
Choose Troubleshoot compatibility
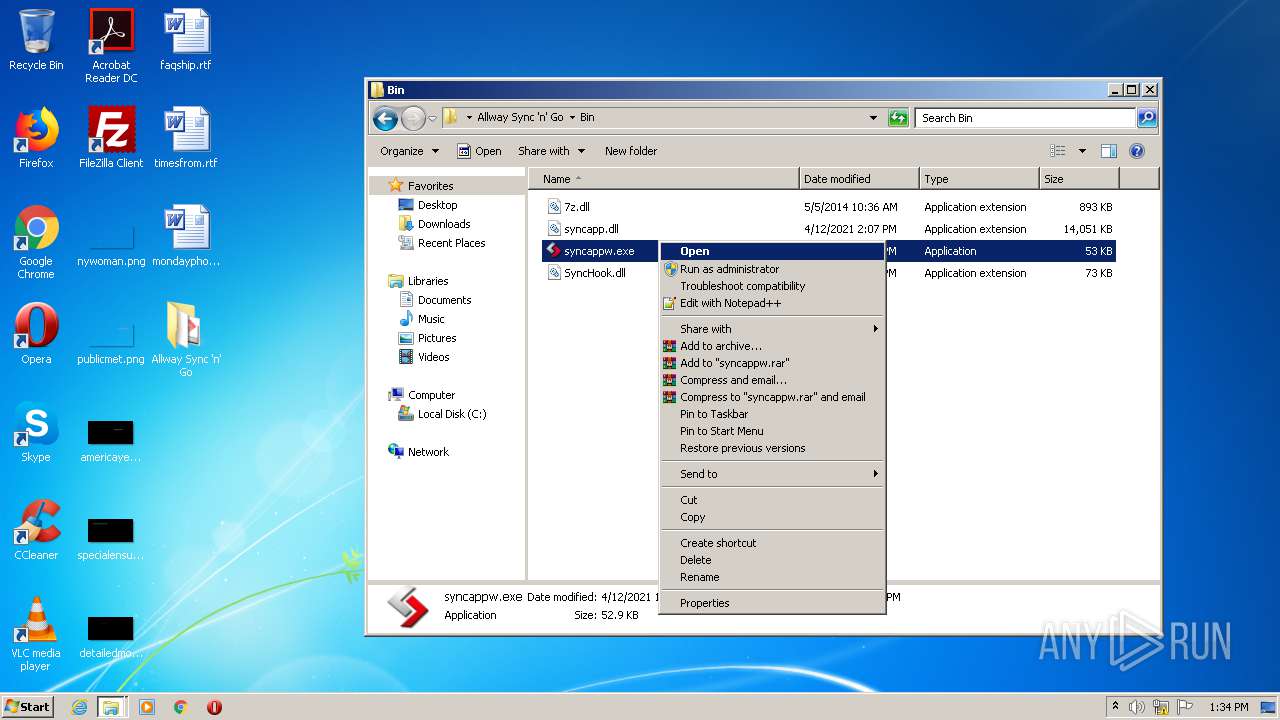pyautogui.click(x=772, y=286)
